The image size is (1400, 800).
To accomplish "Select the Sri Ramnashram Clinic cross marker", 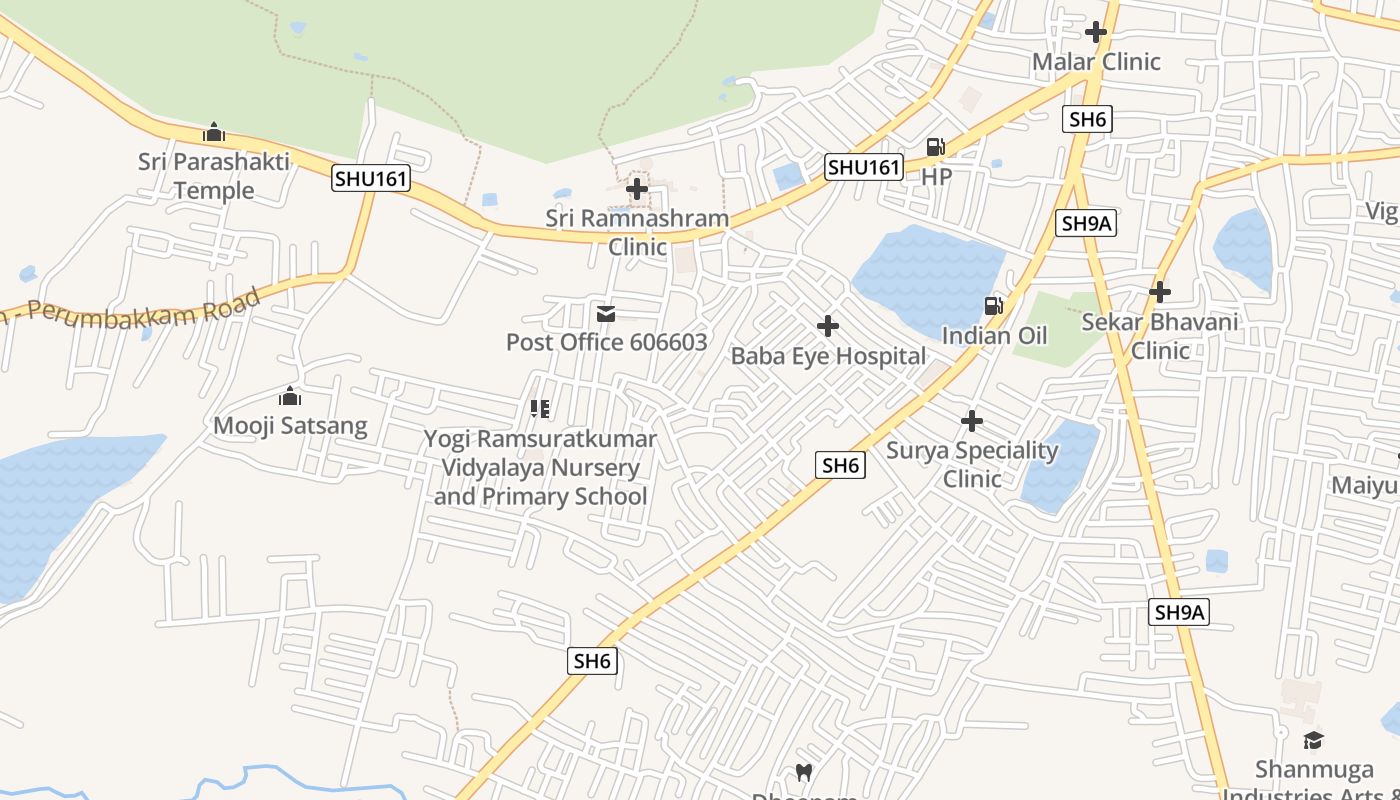I will pyautogui.click(x=637, y=188).
